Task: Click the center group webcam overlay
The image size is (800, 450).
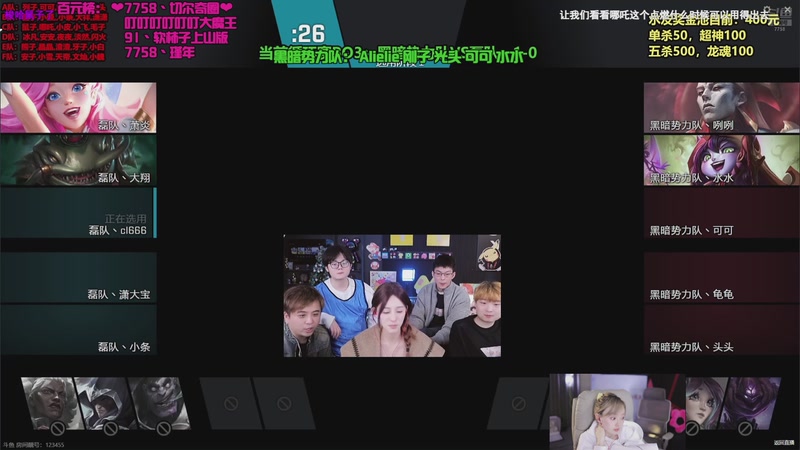Action: (x=392, y=296)
